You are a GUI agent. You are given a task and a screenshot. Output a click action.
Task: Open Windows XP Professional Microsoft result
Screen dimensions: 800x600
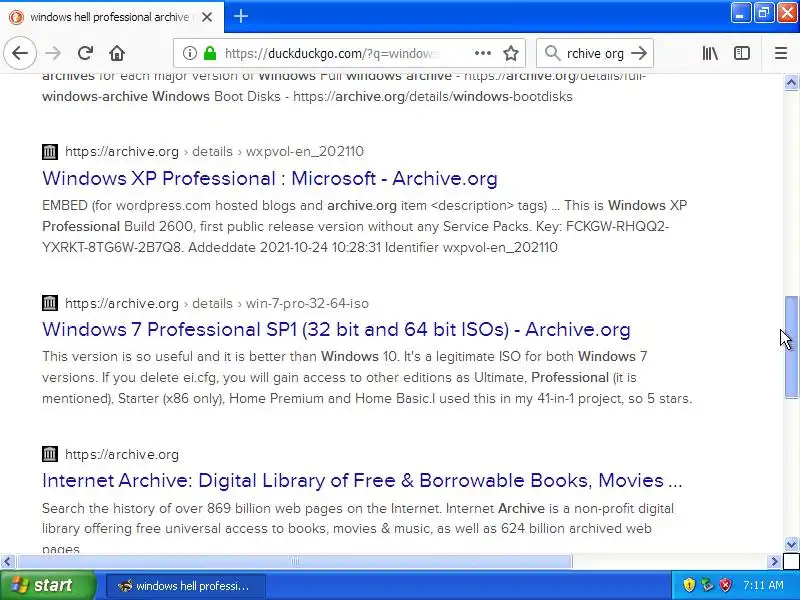(269, 179)
